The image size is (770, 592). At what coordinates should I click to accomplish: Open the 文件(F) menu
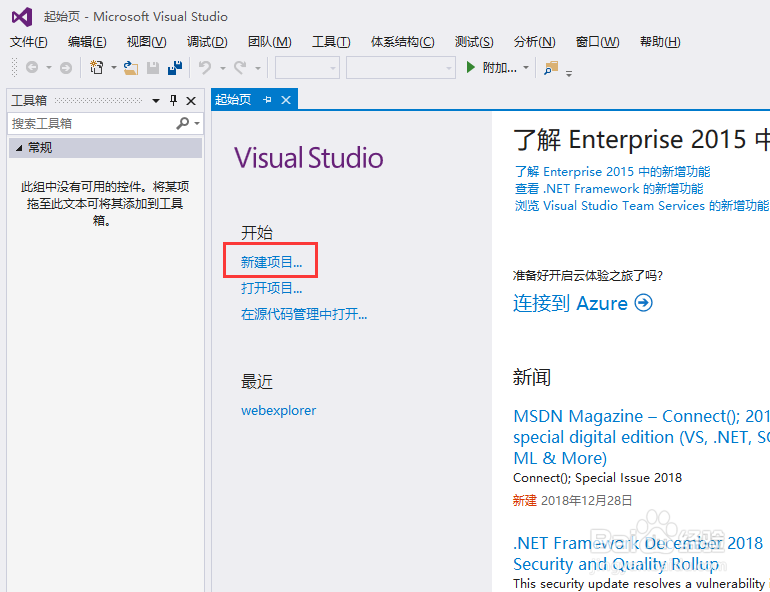28,42
